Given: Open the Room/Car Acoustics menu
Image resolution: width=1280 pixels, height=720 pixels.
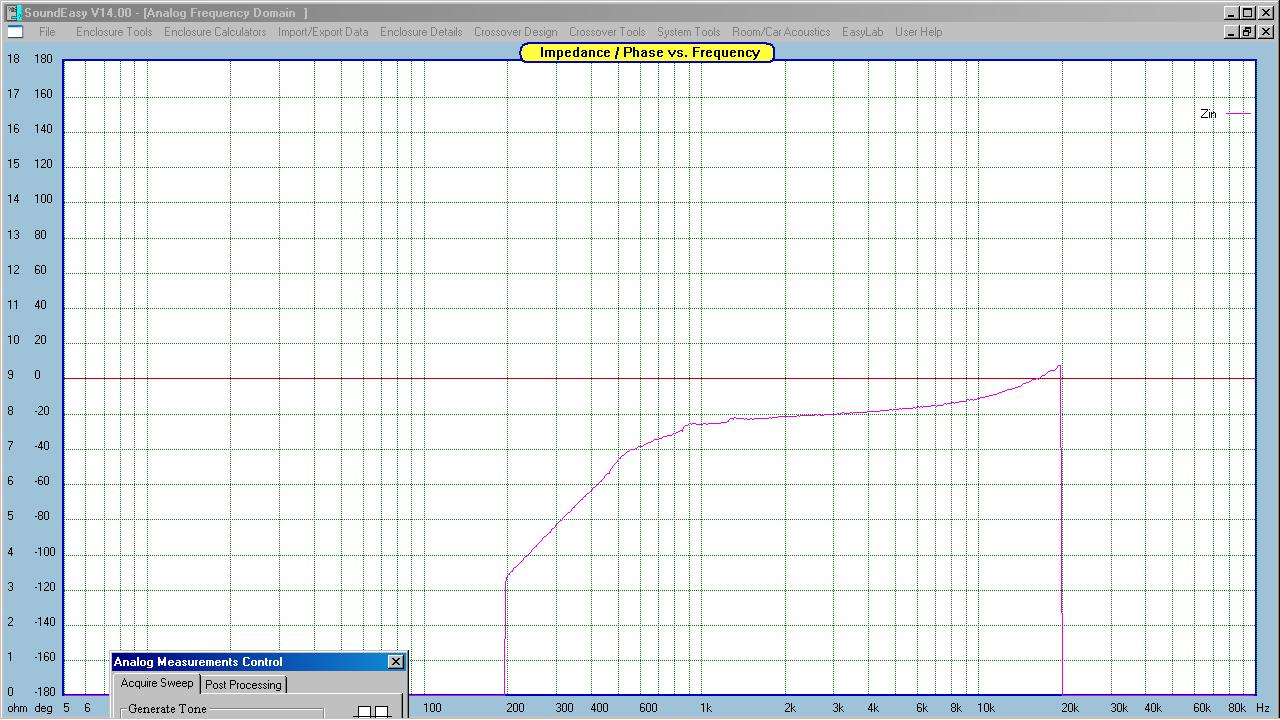Looking at the screenshot, I should (781, 32).
